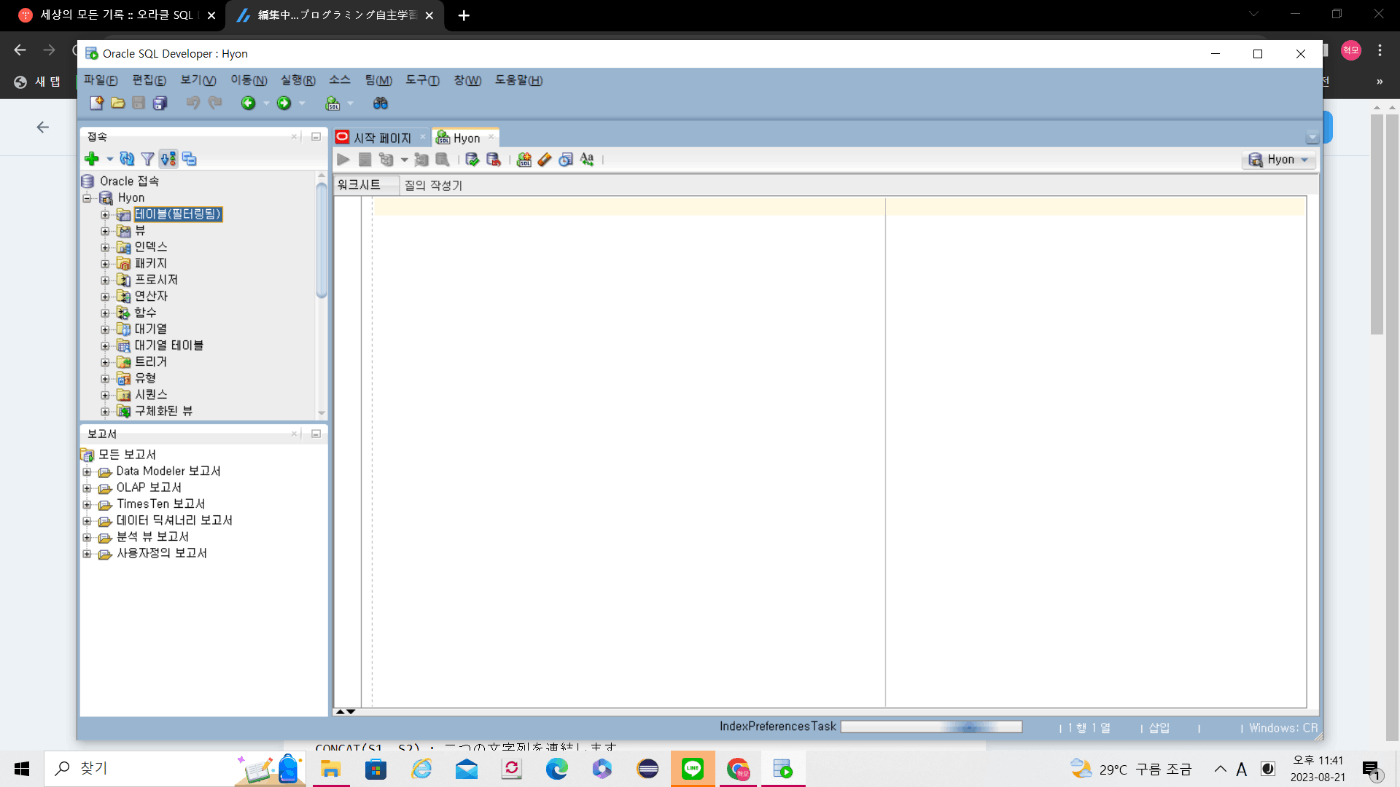The image size is (1400, 787).
Task: Click the Windows Start button
Action: [x=22, y=769]
